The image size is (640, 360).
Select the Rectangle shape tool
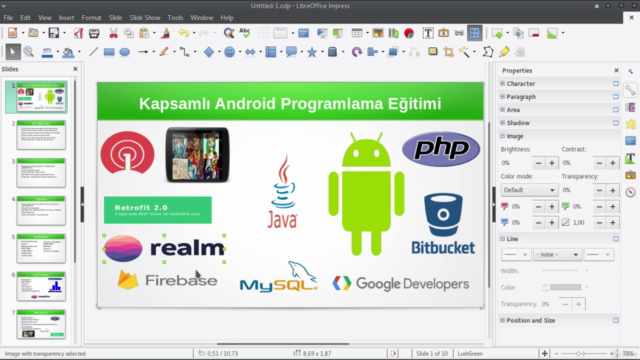coord(109,52)
